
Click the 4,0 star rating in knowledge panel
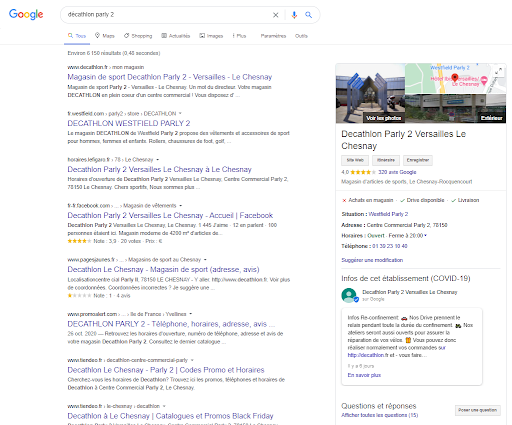(x=359, y=172)
